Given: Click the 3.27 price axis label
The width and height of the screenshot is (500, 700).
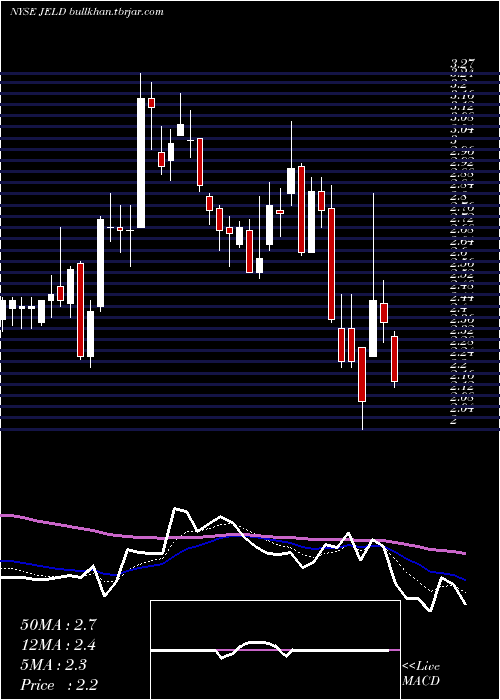Looking at the screenshot, I should click(x=462, y=65).
